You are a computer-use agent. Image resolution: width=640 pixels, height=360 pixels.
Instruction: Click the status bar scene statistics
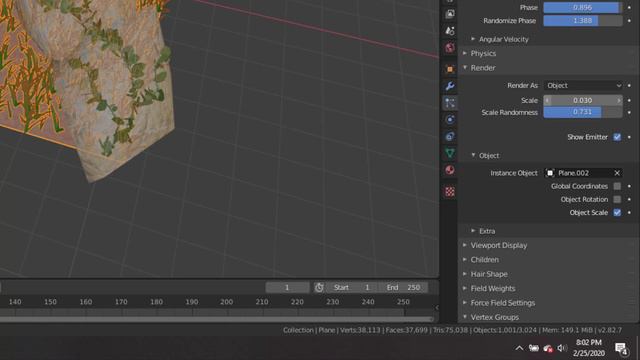pyautogui.click(x=452, y=330)
